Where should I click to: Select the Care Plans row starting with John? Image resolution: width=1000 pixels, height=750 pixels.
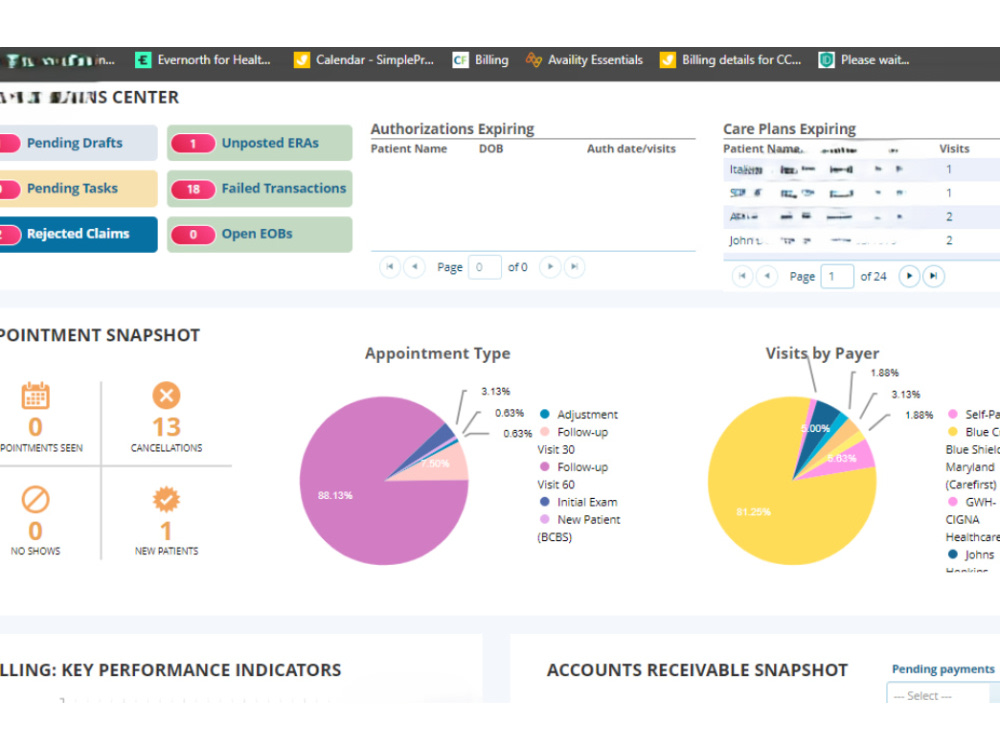[862, 240]
